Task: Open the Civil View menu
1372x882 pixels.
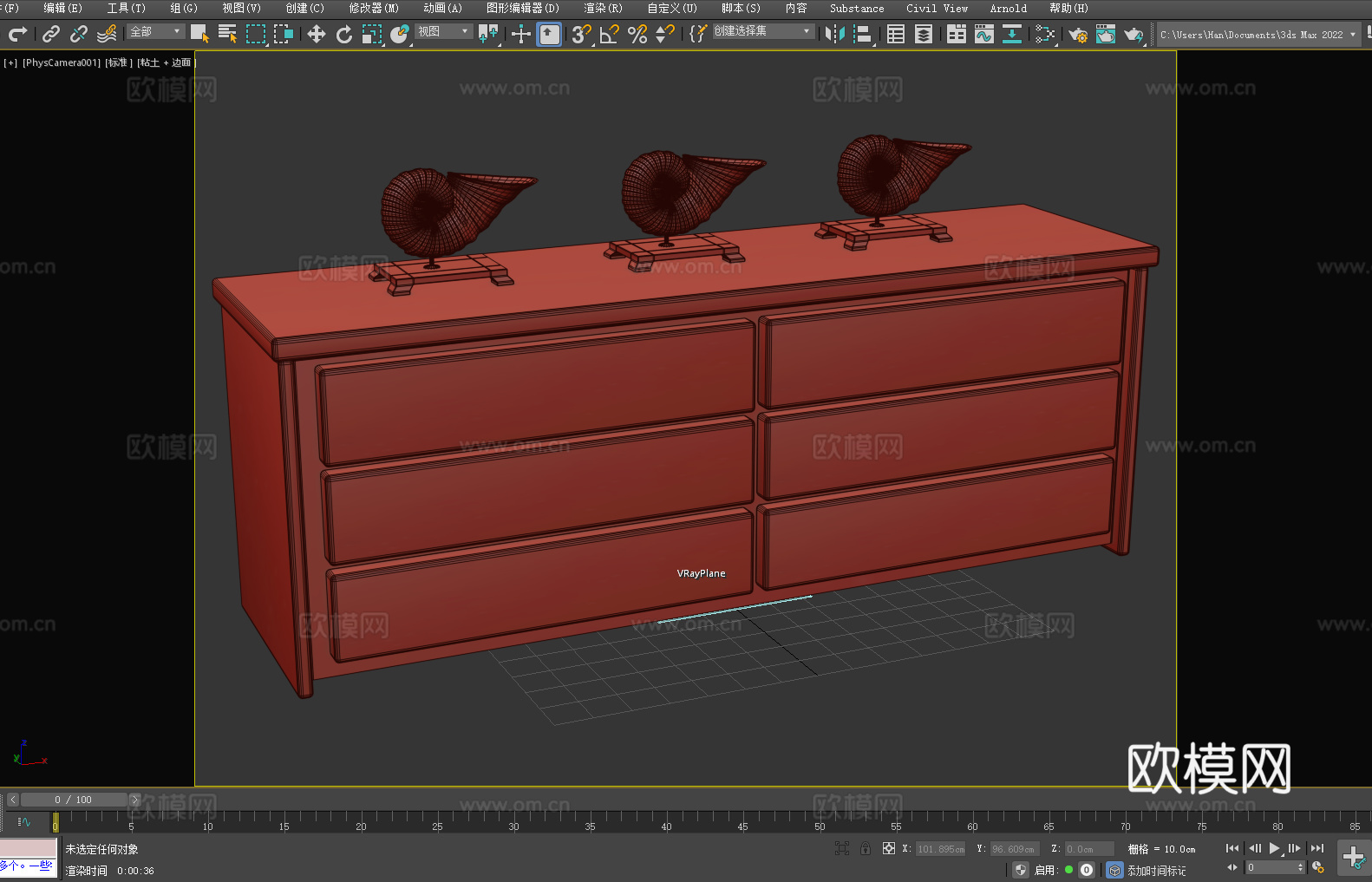Action: pos(938,8)
